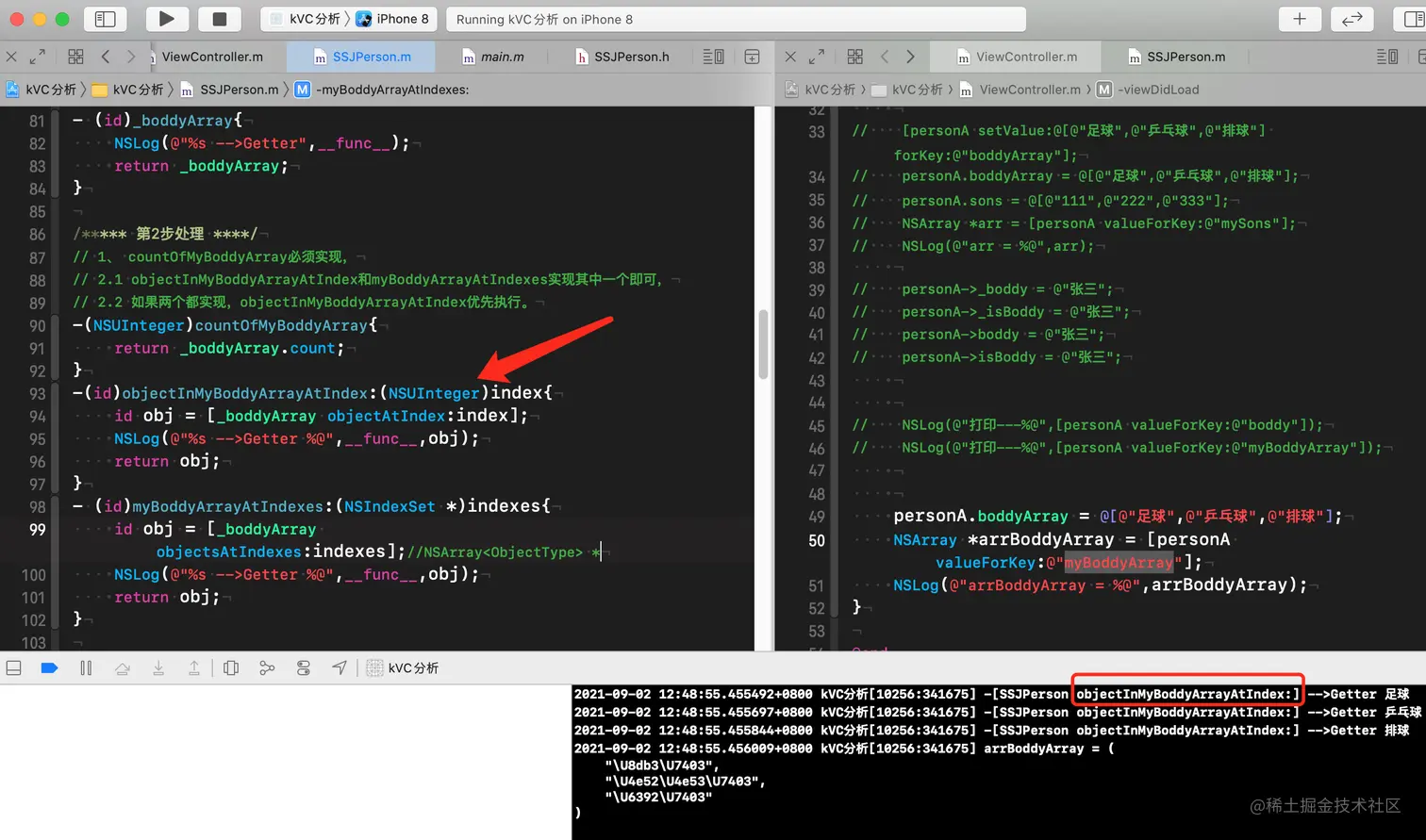Click Debug View Hierarchy button
The width and height of the screenshot is (1426, 840).
(x=231, y=667)
